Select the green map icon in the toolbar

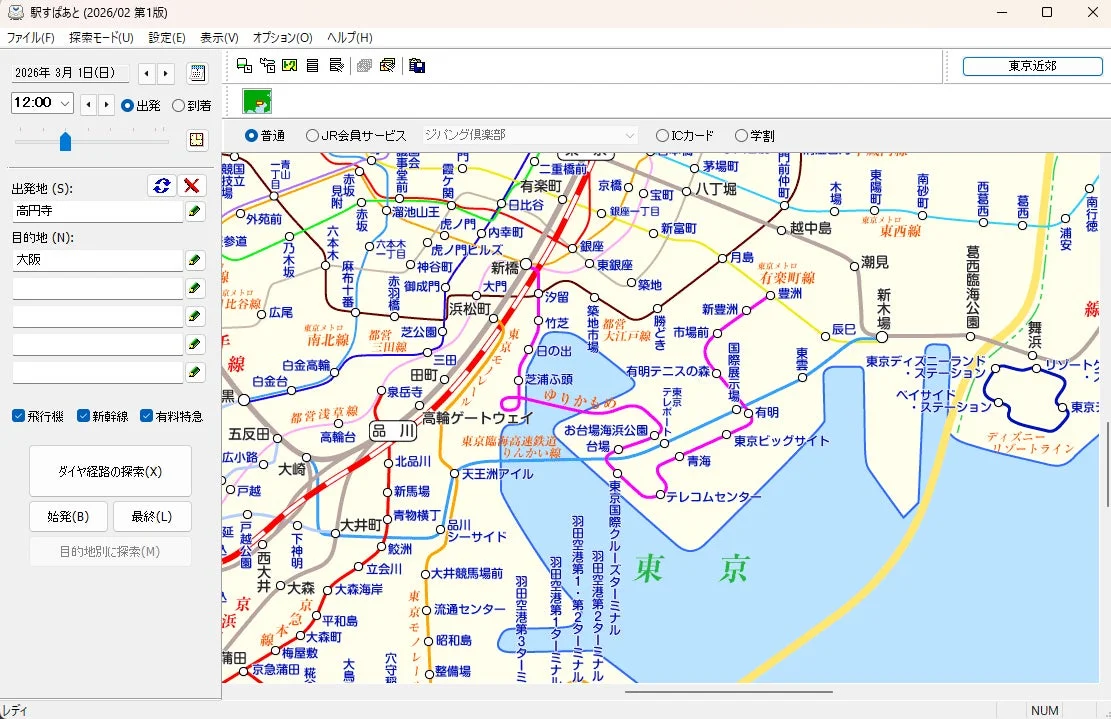289,66
